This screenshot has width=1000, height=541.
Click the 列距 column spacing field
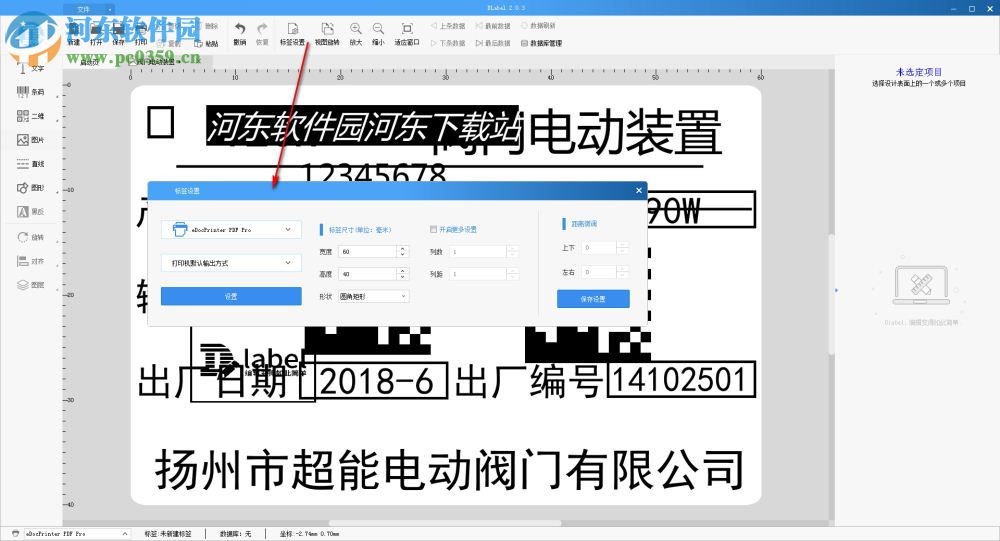coord(478,274)
